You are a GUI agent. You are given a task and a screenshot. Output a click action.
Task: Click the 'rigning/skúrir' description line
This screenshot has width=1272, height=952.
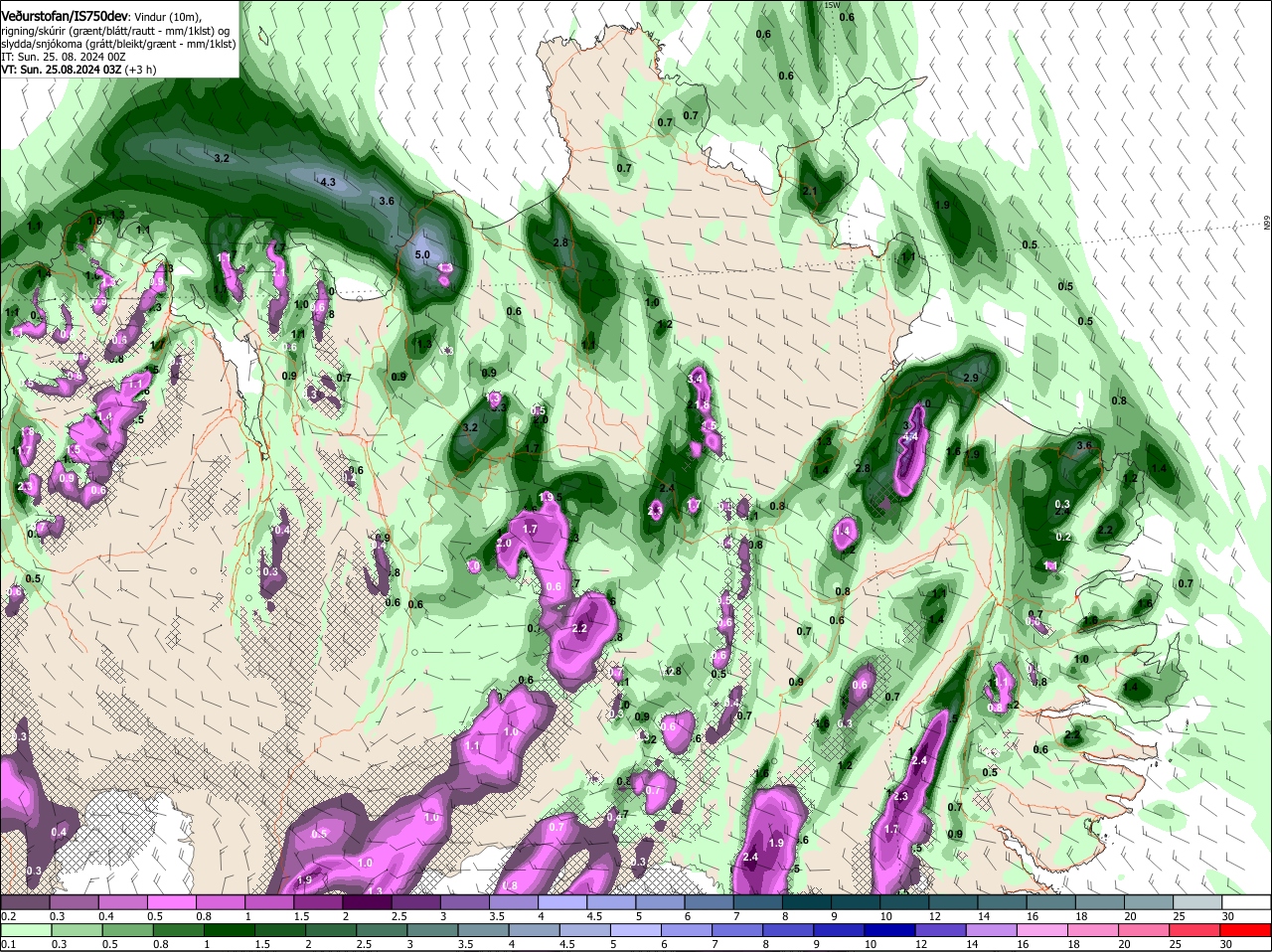(117, 31)
